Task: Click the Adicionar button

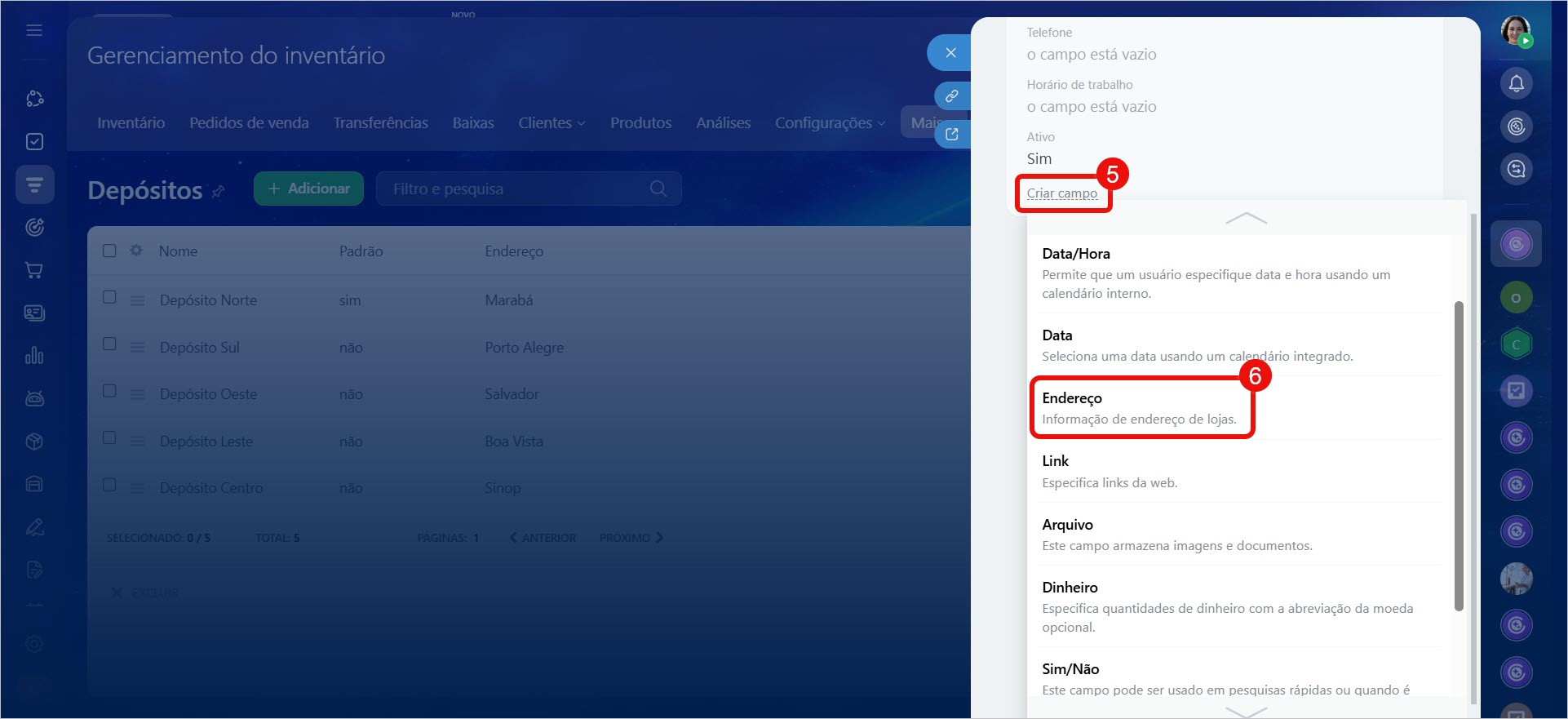Action: (x=308, y=189)
